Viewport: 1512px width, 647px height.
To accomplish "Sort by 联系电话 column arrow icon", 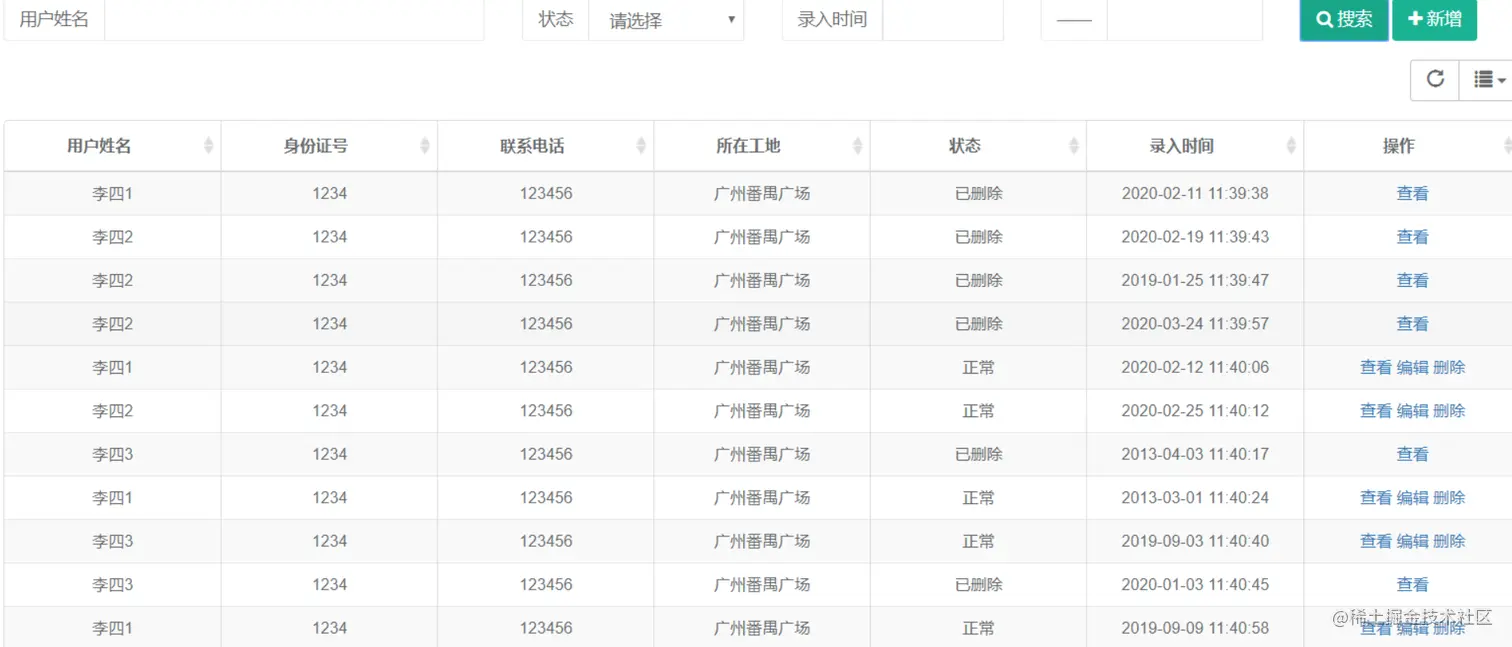I will pyautogui.click(x=641, y=146).
